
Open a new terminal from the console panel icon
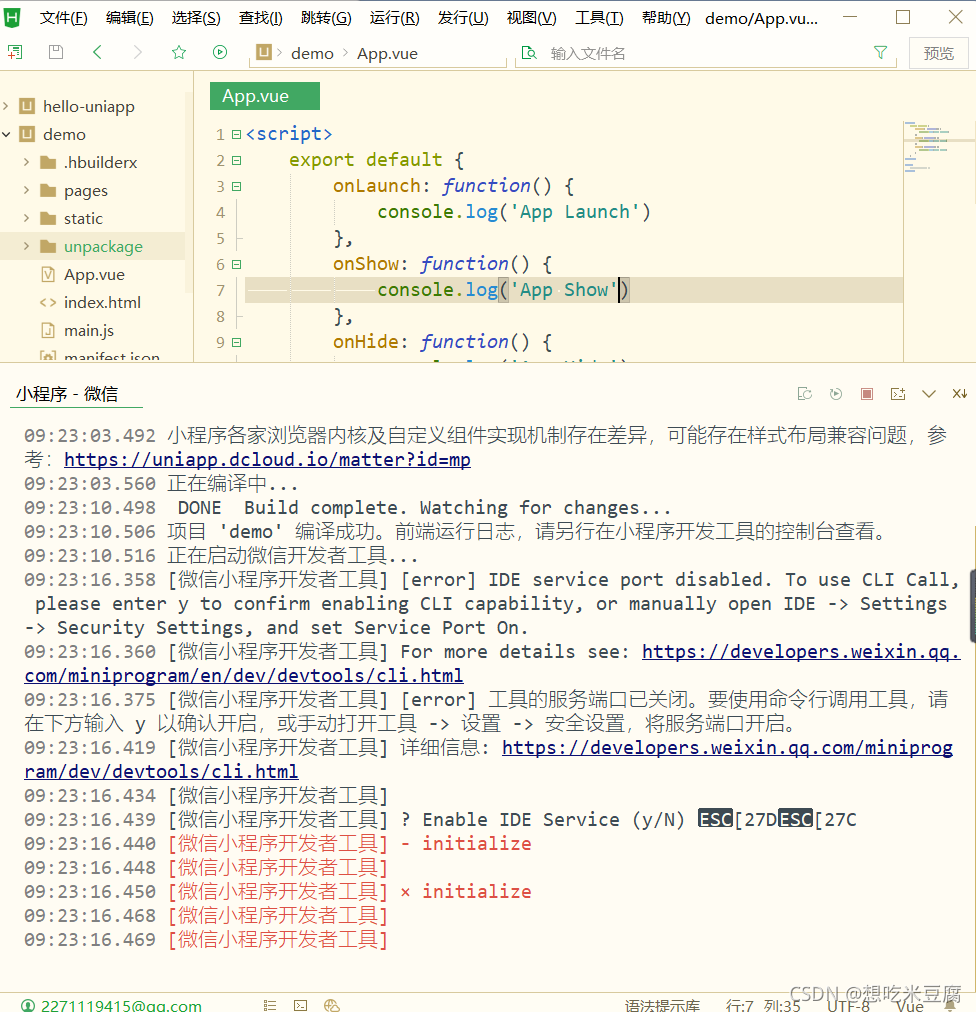[897, 394]
